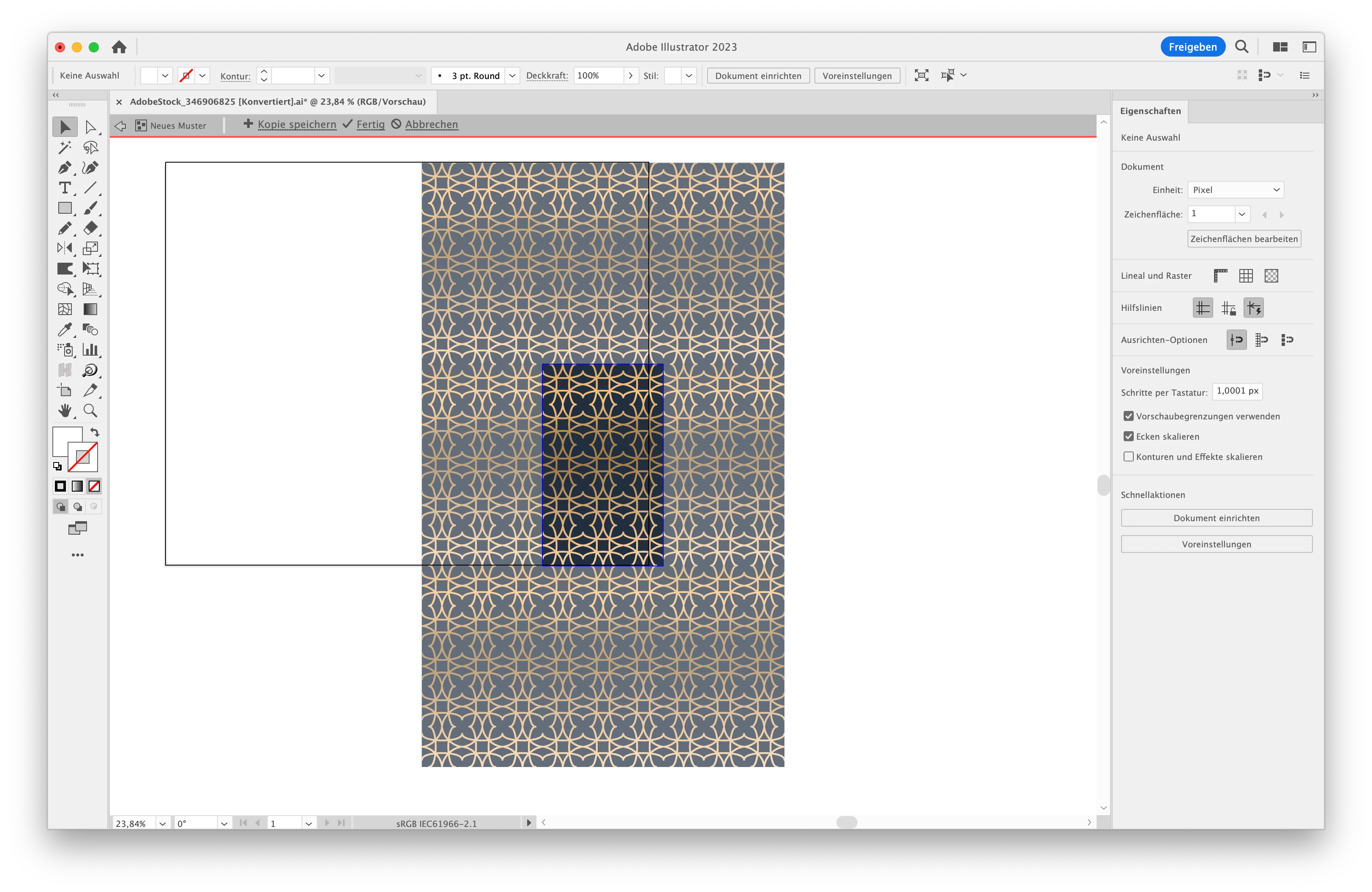
Task: Expand the Zeichenfläche number dropdown
Action: 1242,215
